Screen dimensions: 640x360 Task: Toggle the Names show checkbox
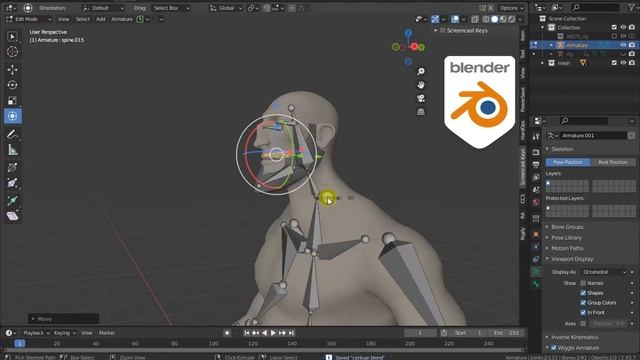(x=583, y=283)
